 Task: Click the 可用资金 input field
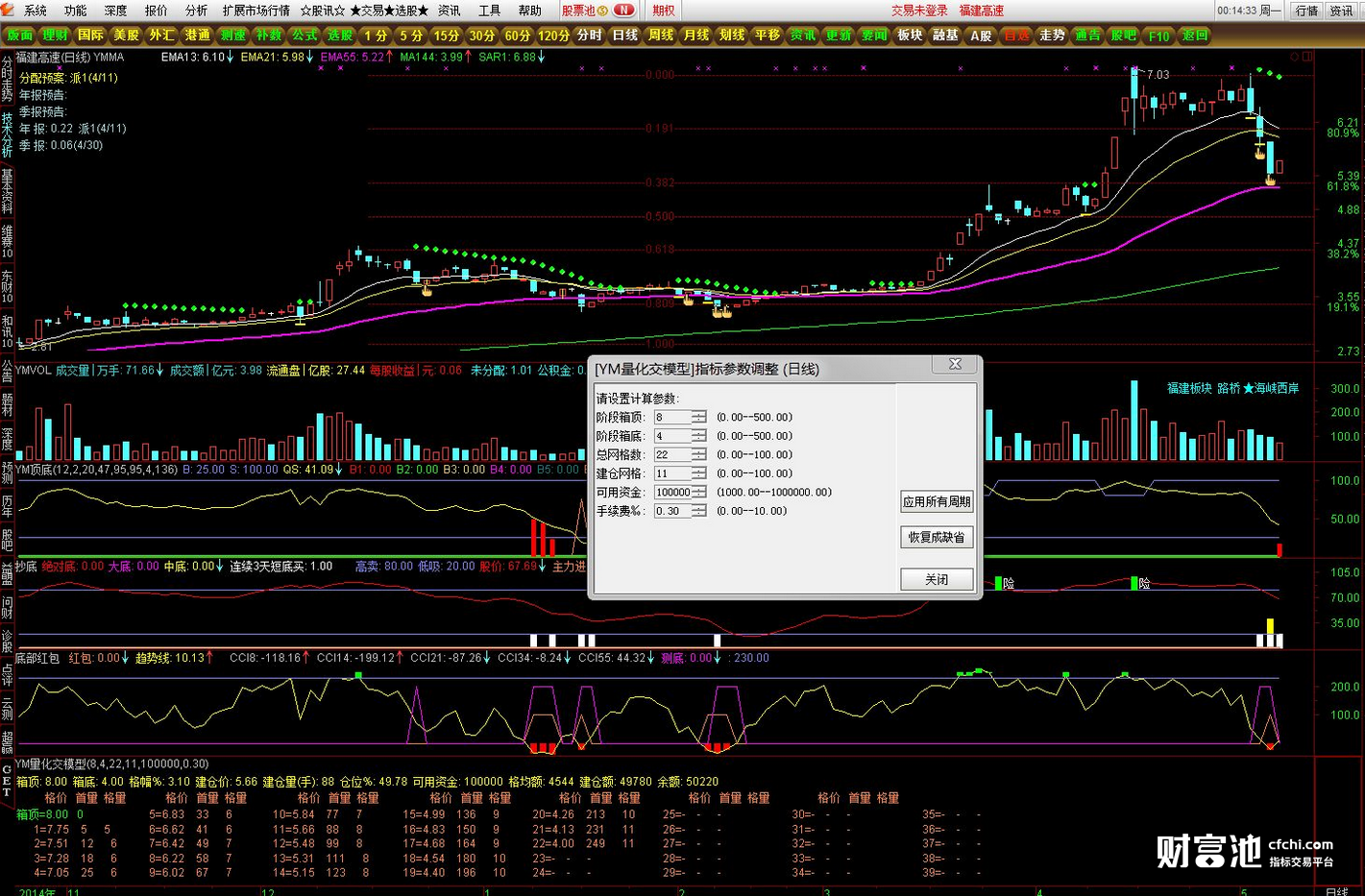672,493
